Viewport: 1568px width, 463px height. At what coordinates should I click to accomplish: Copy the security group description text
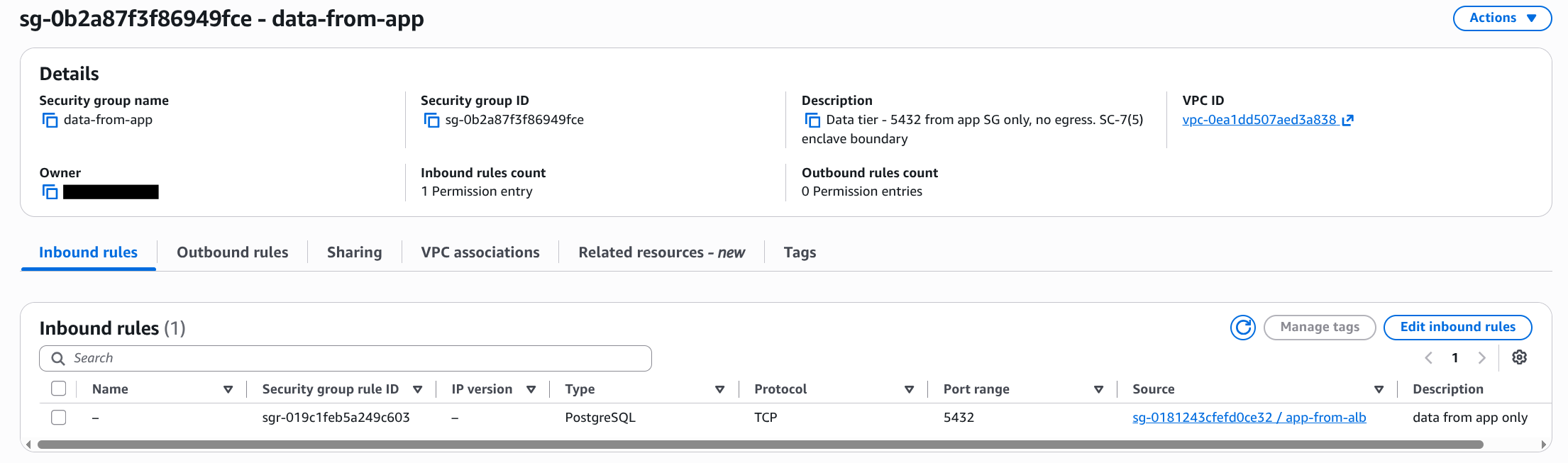pyautogui.click(x=812, y=121)
